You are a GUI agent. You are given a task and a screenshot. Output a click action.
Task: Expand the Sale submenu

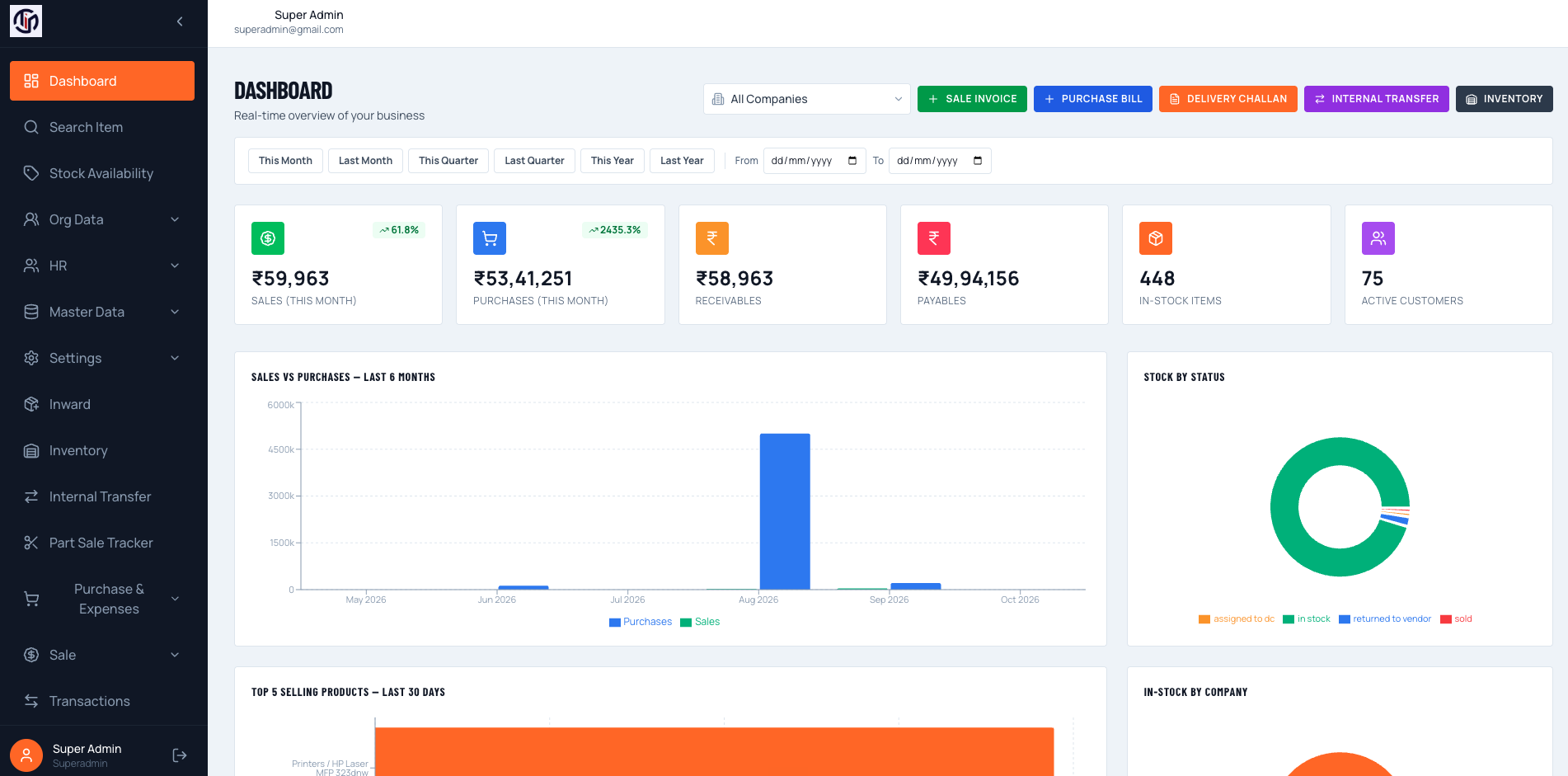pyautogui.click(x=102, y=655)
